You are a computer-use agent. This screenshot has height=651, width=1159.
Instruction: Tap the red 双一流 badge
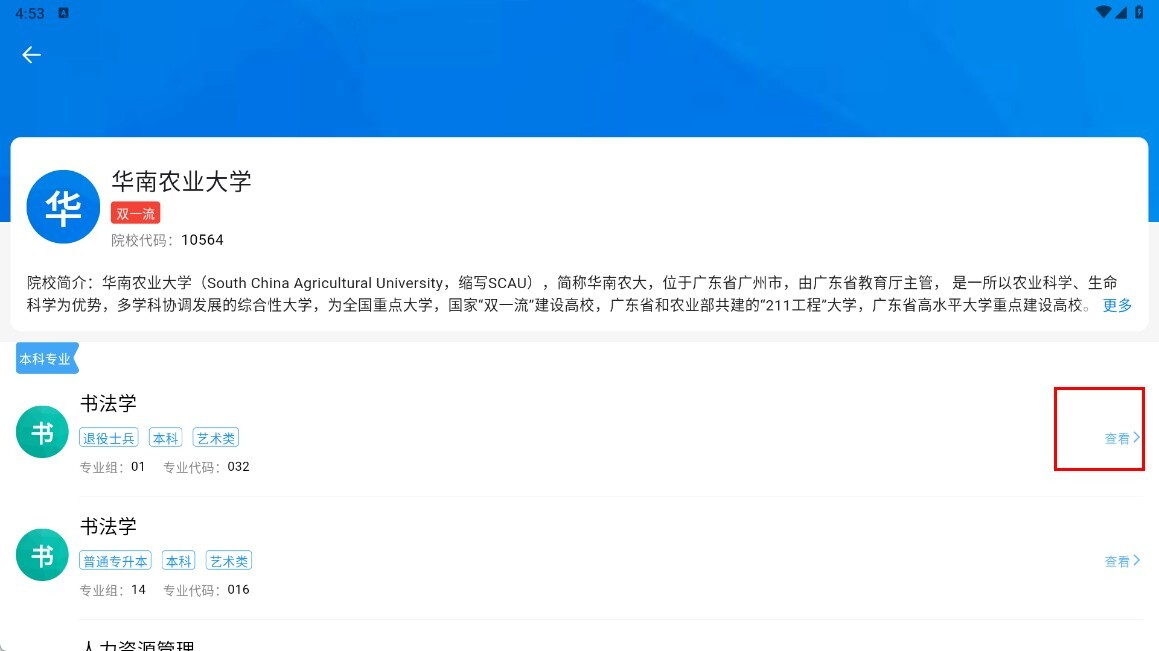tap(135, 214)
